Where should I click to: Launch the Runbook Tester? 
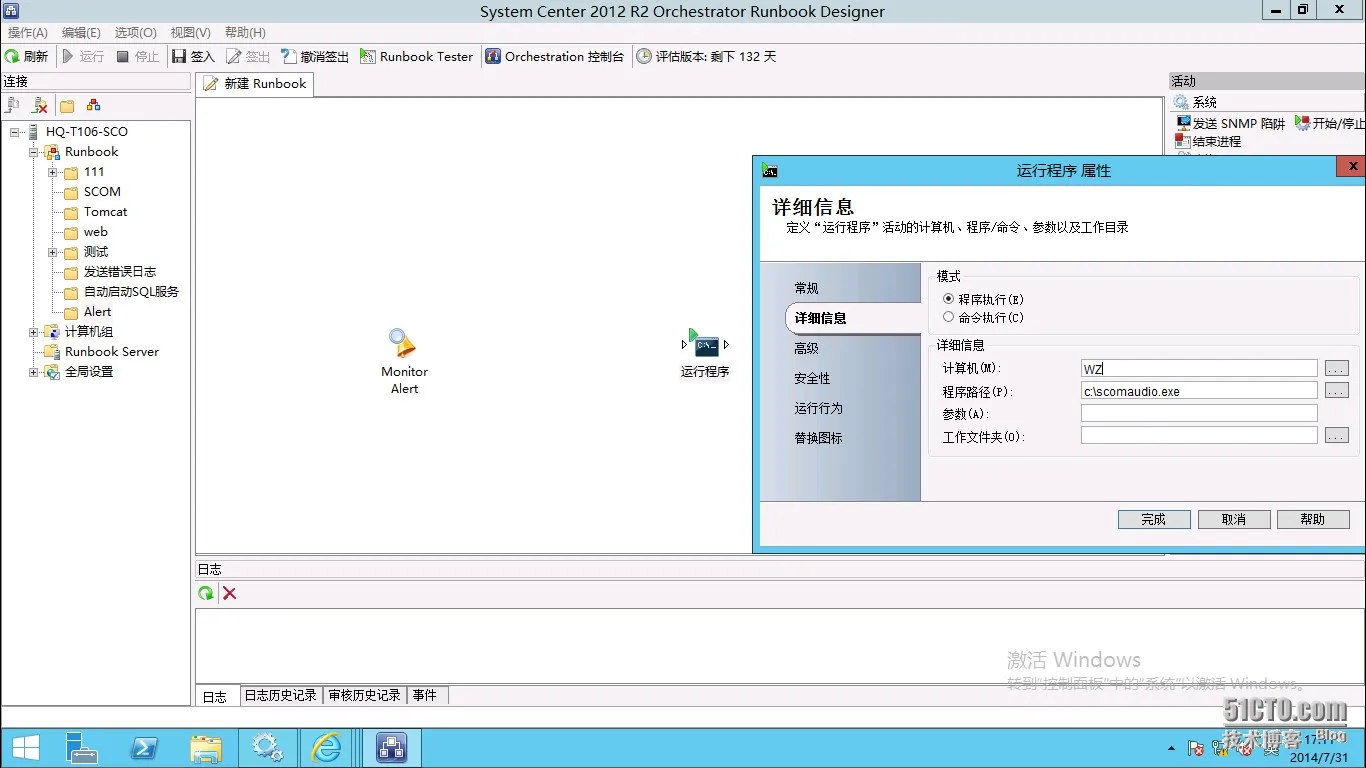417,57
